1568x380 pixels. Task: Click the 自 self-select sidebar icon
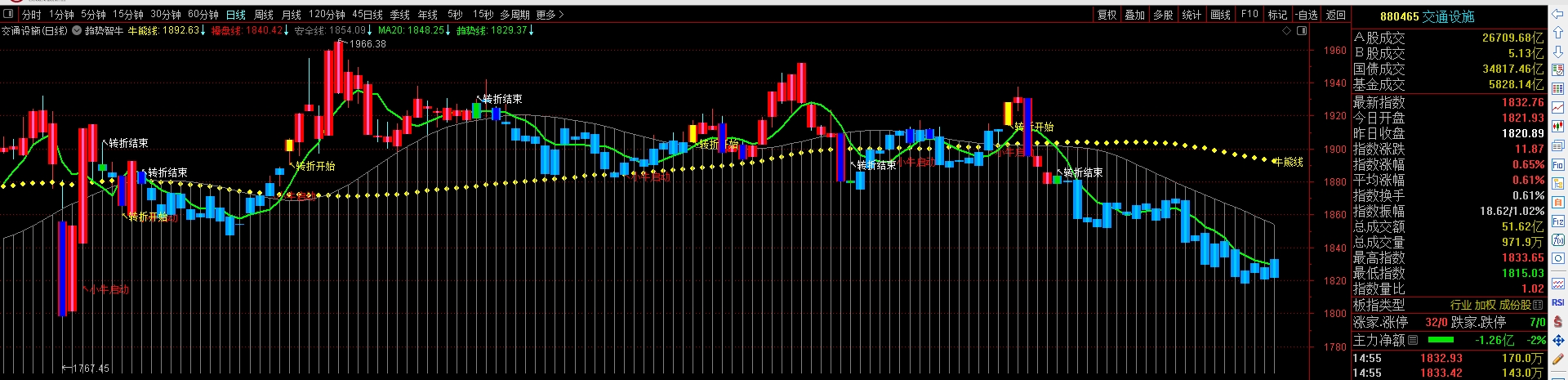tap(1557, 202)
